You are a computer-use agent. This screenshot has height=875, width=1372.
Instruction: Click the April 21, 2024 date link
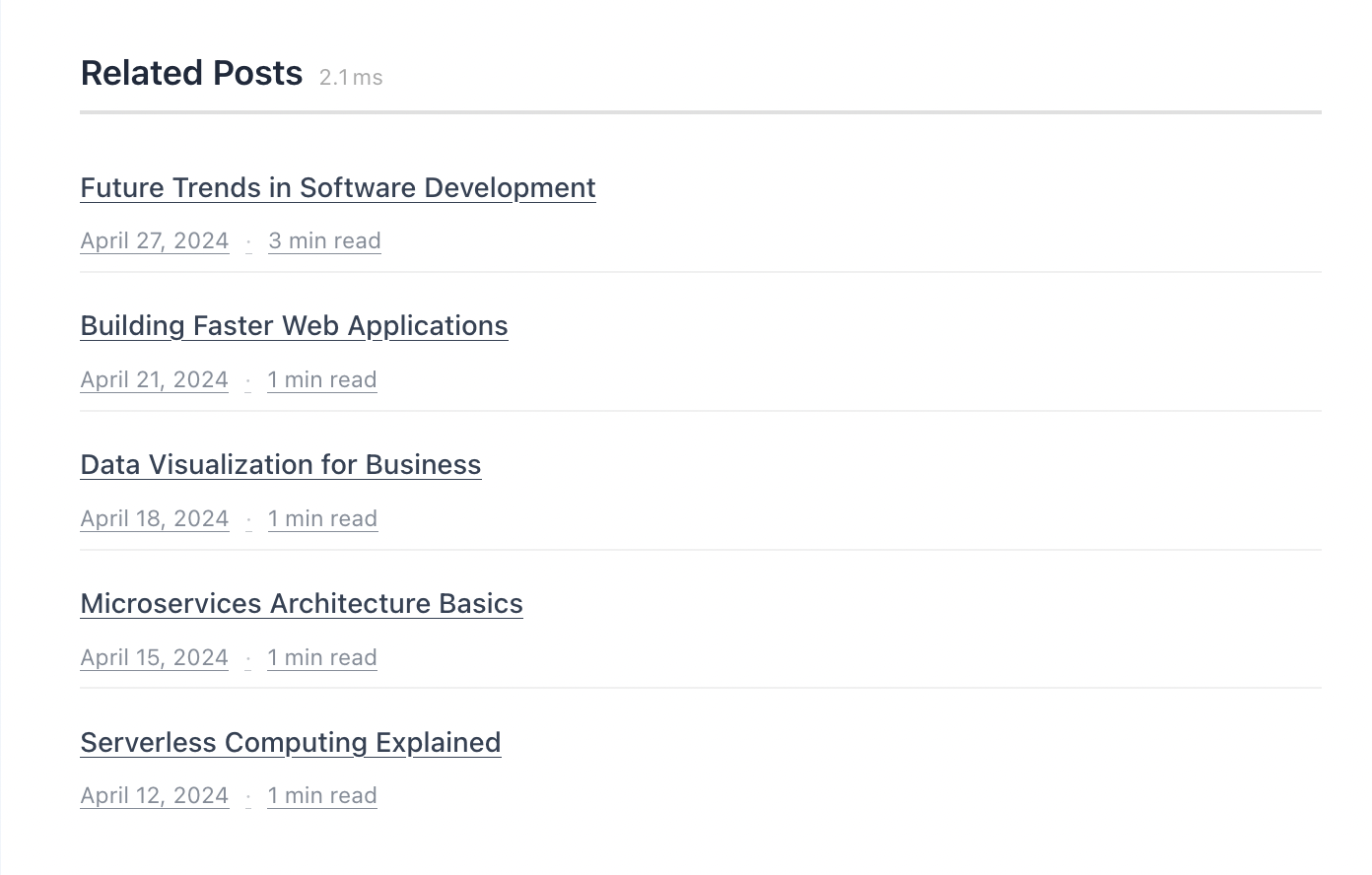(x=154, y=380)
